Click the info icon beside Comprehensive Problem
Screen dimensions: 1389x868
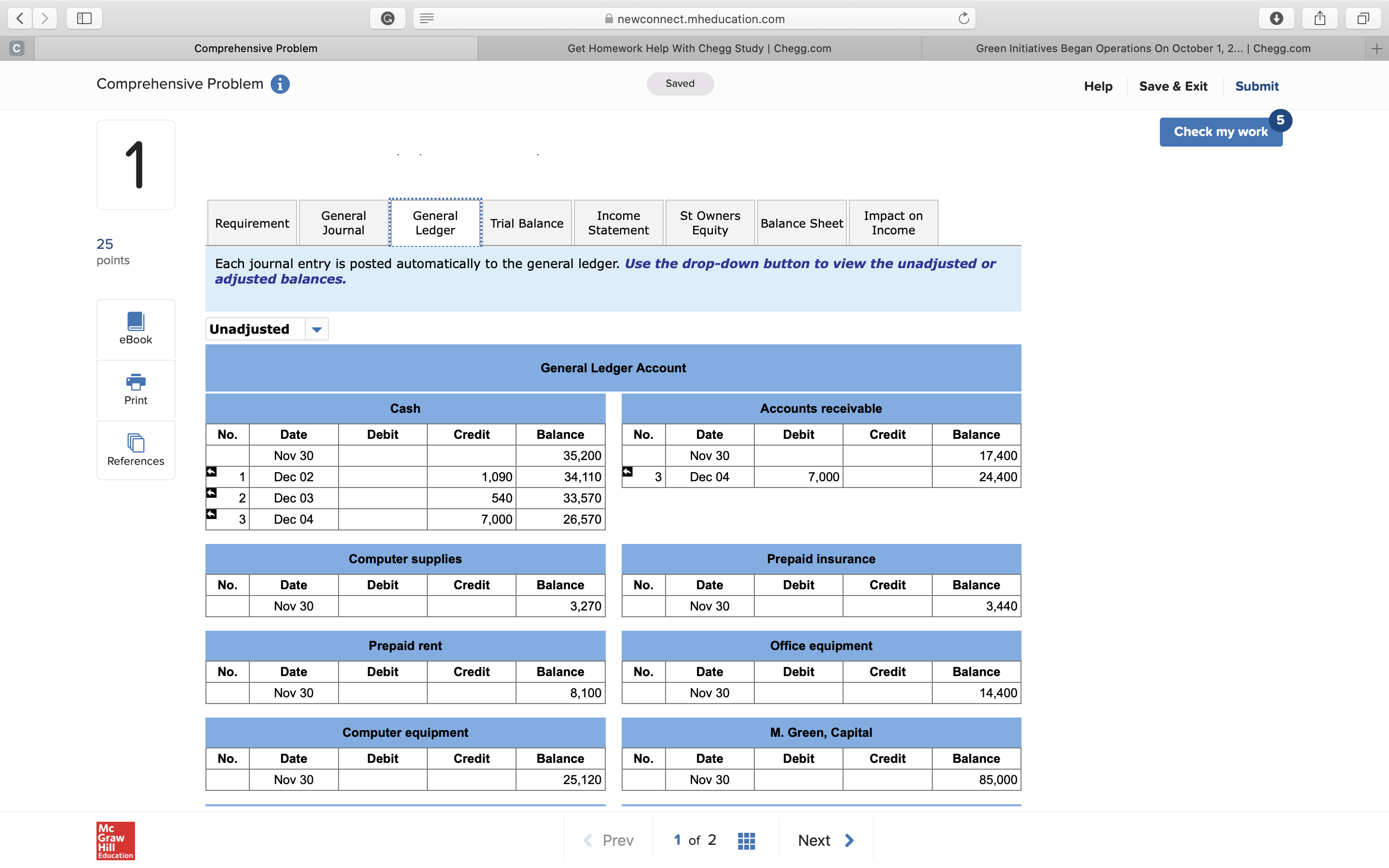[280, 84]
